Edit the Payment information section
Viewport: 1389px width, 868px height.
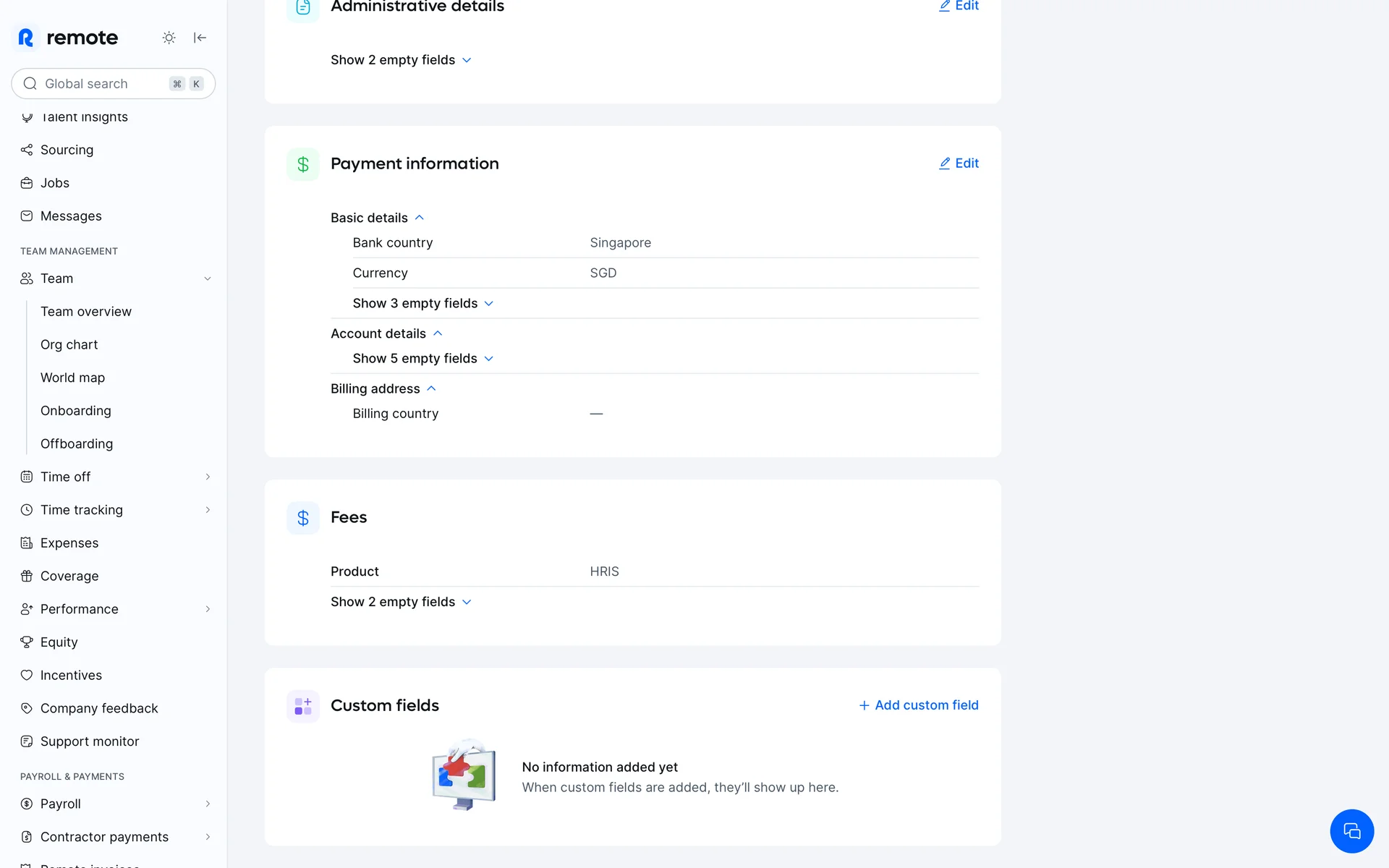[x=959, y=163]
